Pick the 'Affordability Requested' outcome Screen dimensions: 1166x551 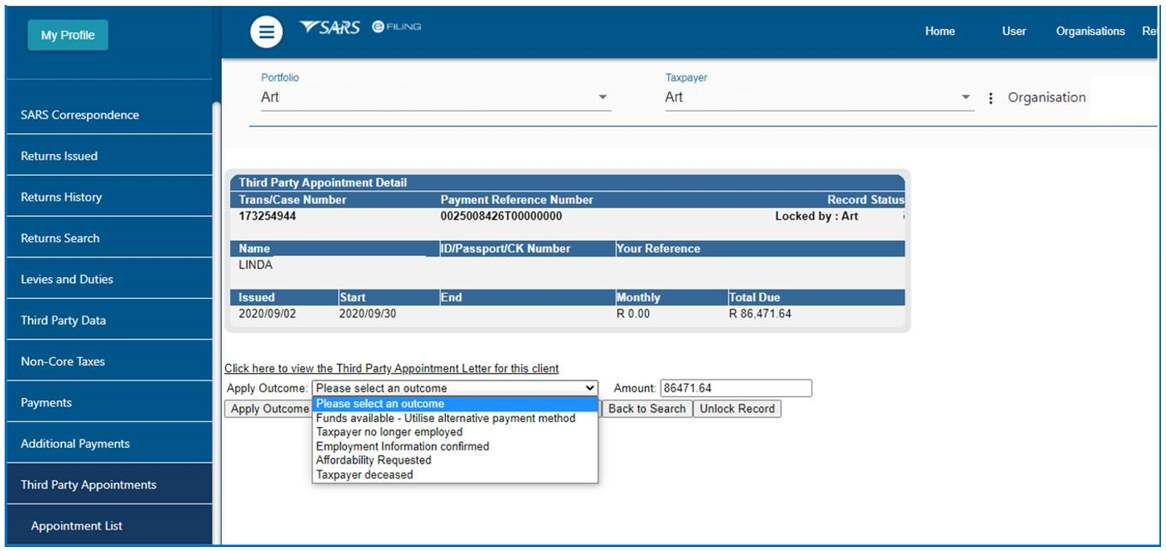tap(373, 460)
